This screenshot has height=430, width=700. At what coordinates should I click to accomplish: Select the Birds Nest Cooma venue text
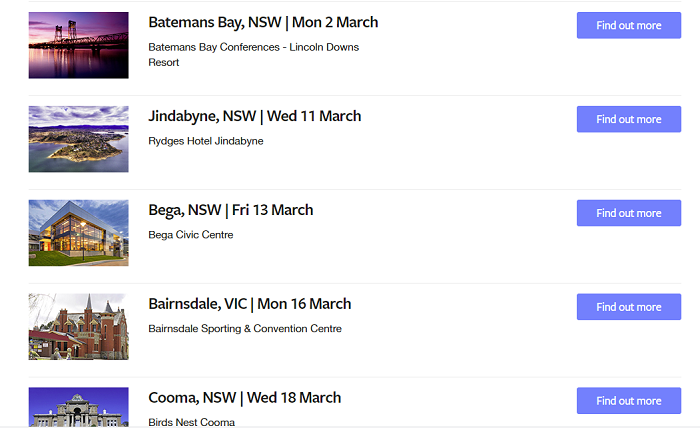click(191, 422)
